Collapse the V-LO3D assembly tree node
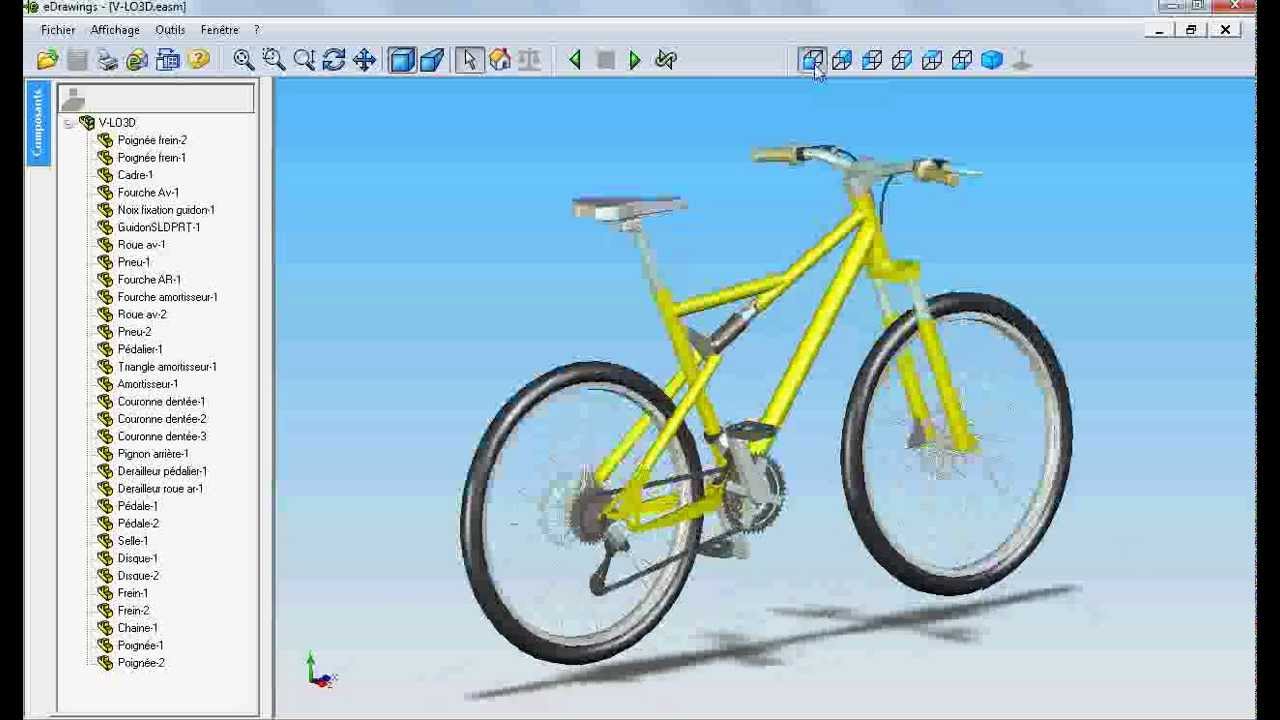 68,123
